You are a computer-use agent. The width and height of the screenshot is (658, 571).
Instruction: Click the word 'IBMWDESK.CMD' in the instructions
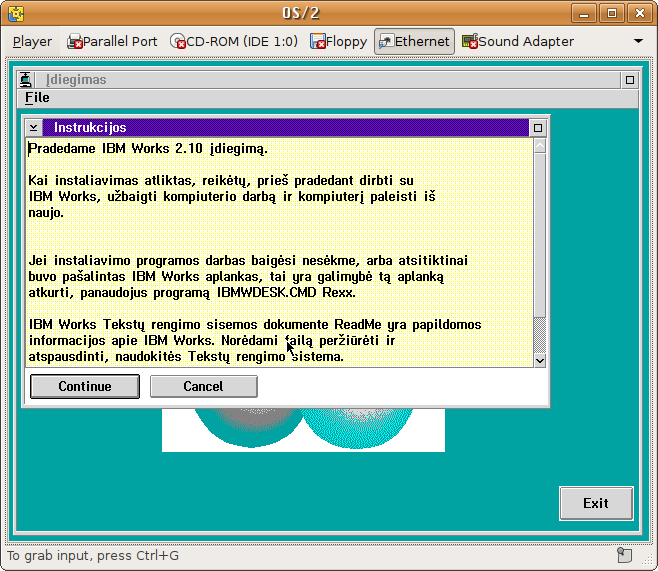pos(266,292)
